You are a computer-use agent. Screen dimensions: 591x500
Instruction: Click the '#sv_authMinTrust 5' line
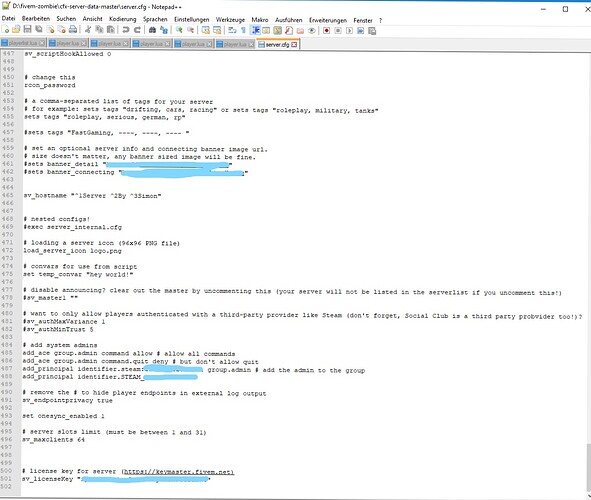click(58, 329)
